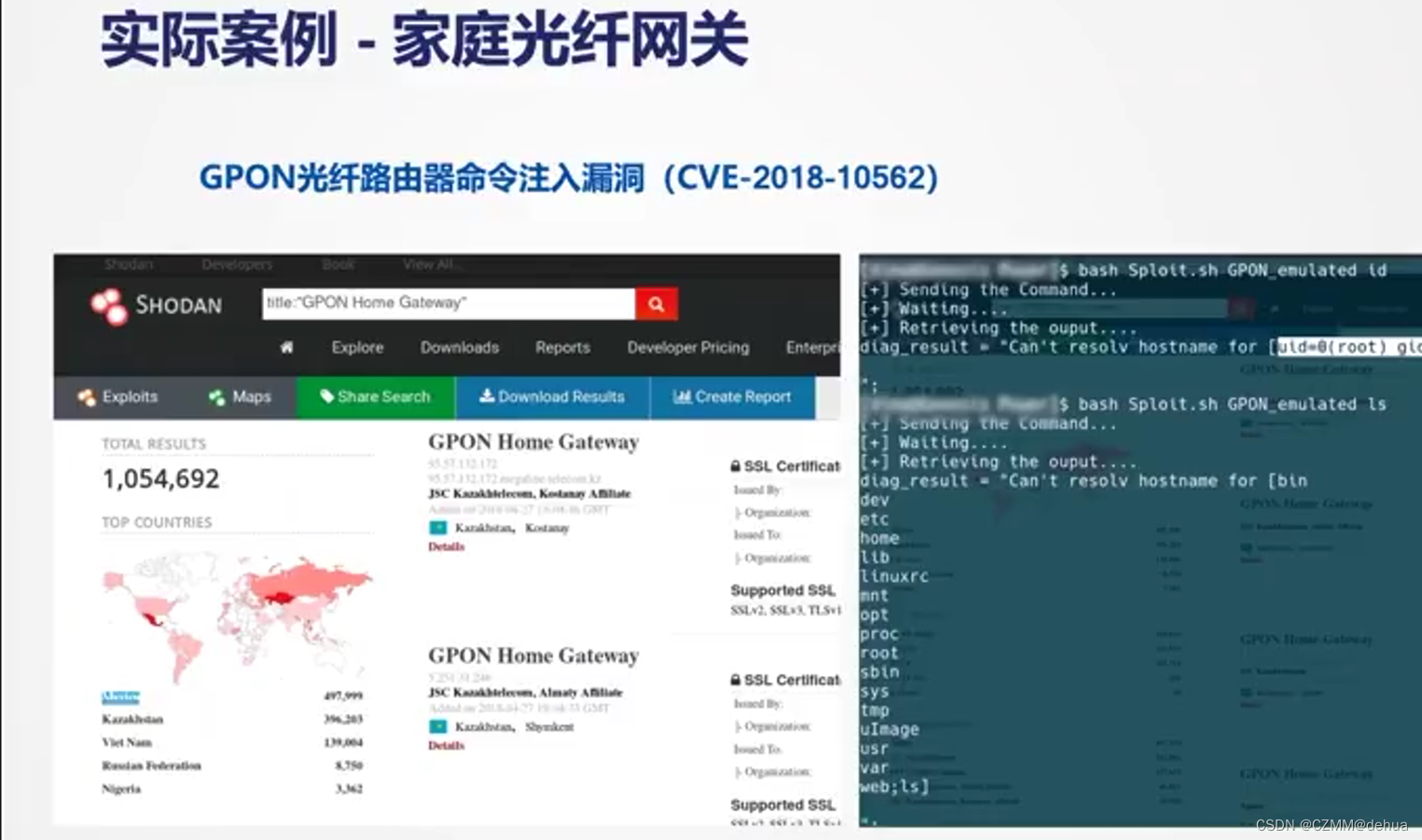Open the Explore menu
Viewport: 1422px width, 840px height.
pyautogui.click(x=357, y=347)
